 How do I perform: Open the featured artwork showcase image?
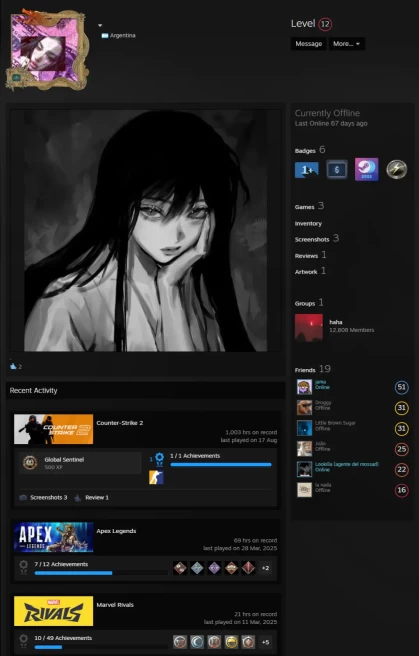145,231
